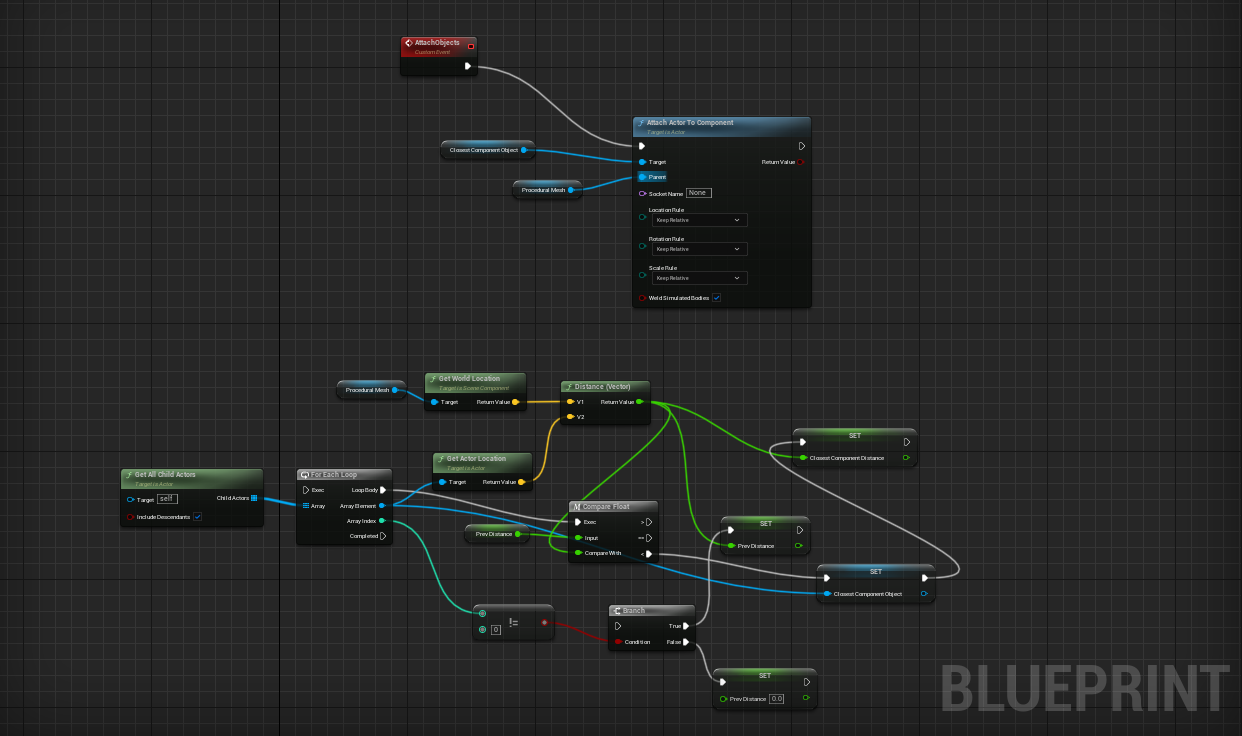Click the Target pin on Attach Actor To Component
This screenshot has height=736, width=1242.
(x=642, y=162)
